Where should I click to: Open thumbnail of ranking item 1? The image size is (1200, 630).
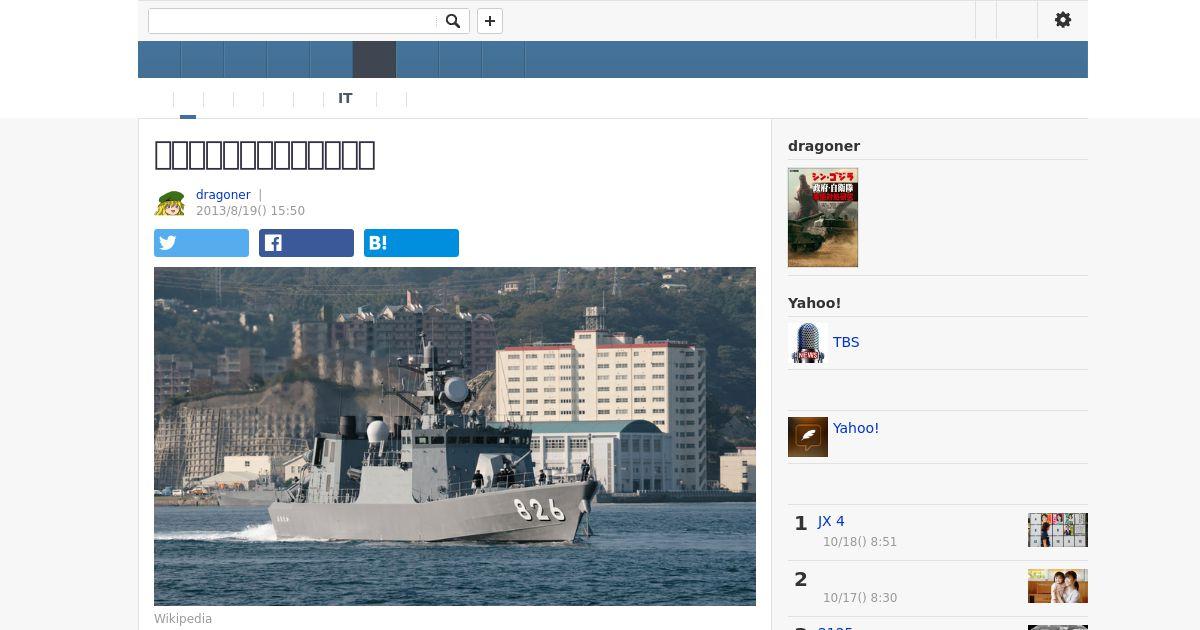(1058, 530)
